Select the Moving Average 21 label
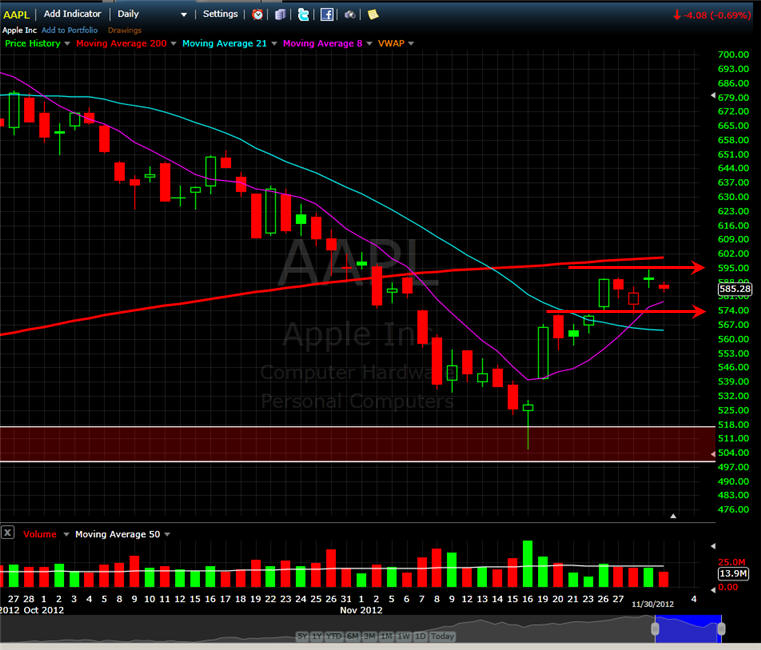Image resolution: width=761 pixels, height=650 pixels. coord(224,43)
